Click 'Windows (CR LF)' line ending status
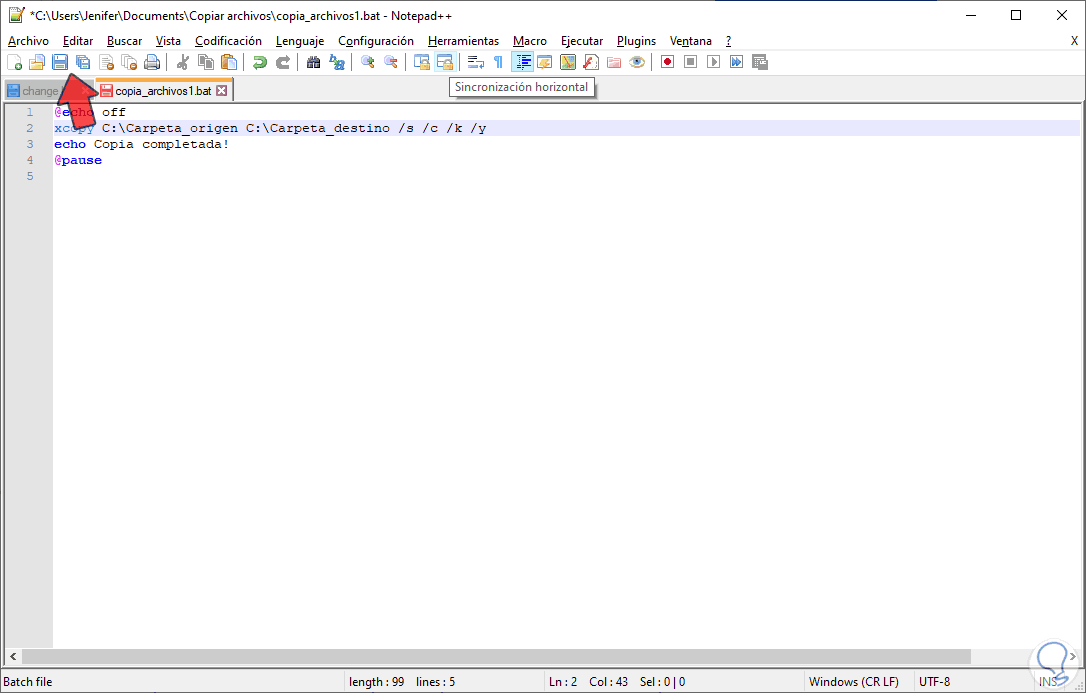 point(853,682)
